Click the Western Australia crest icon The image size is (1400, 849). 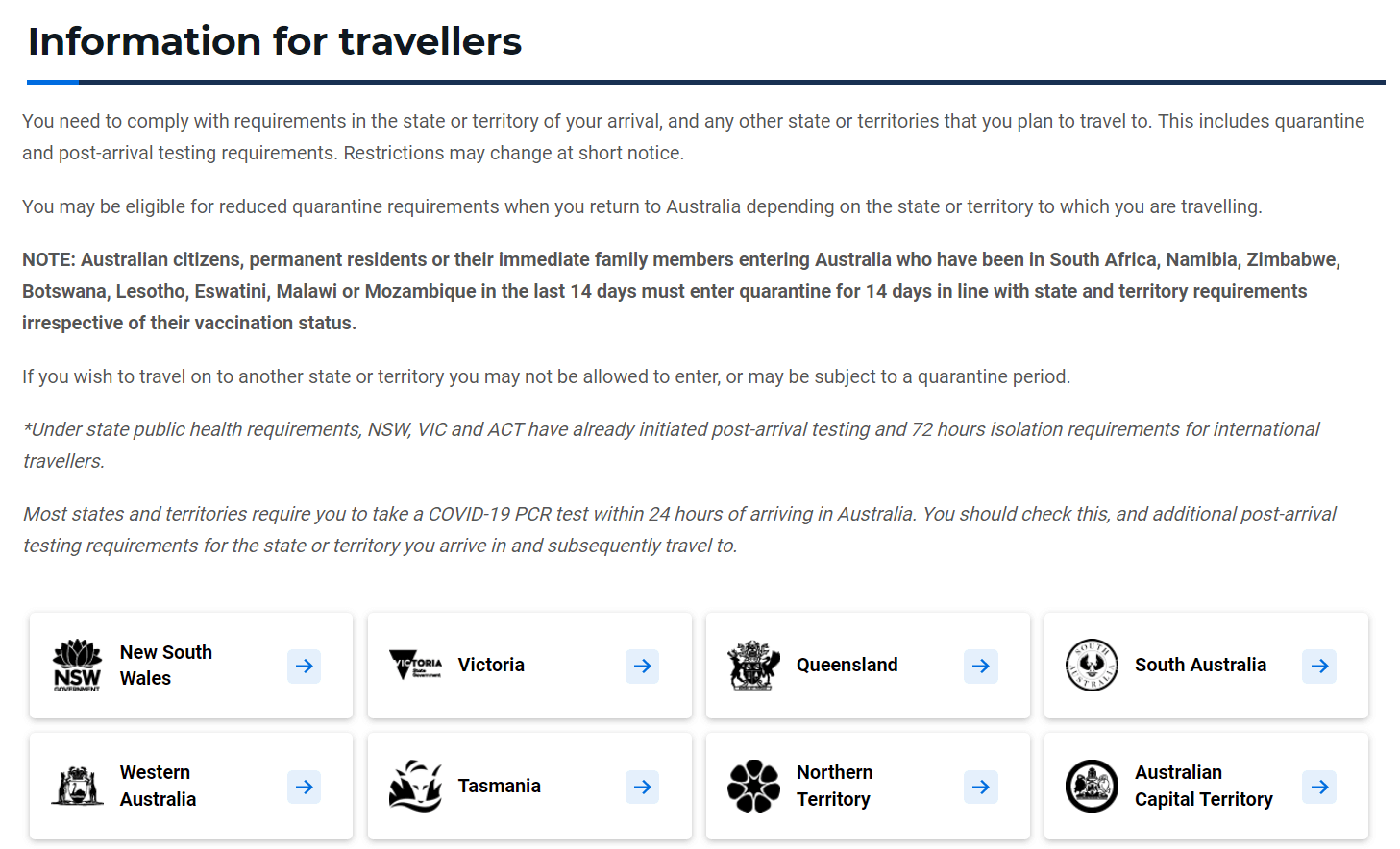click(77, 786)
